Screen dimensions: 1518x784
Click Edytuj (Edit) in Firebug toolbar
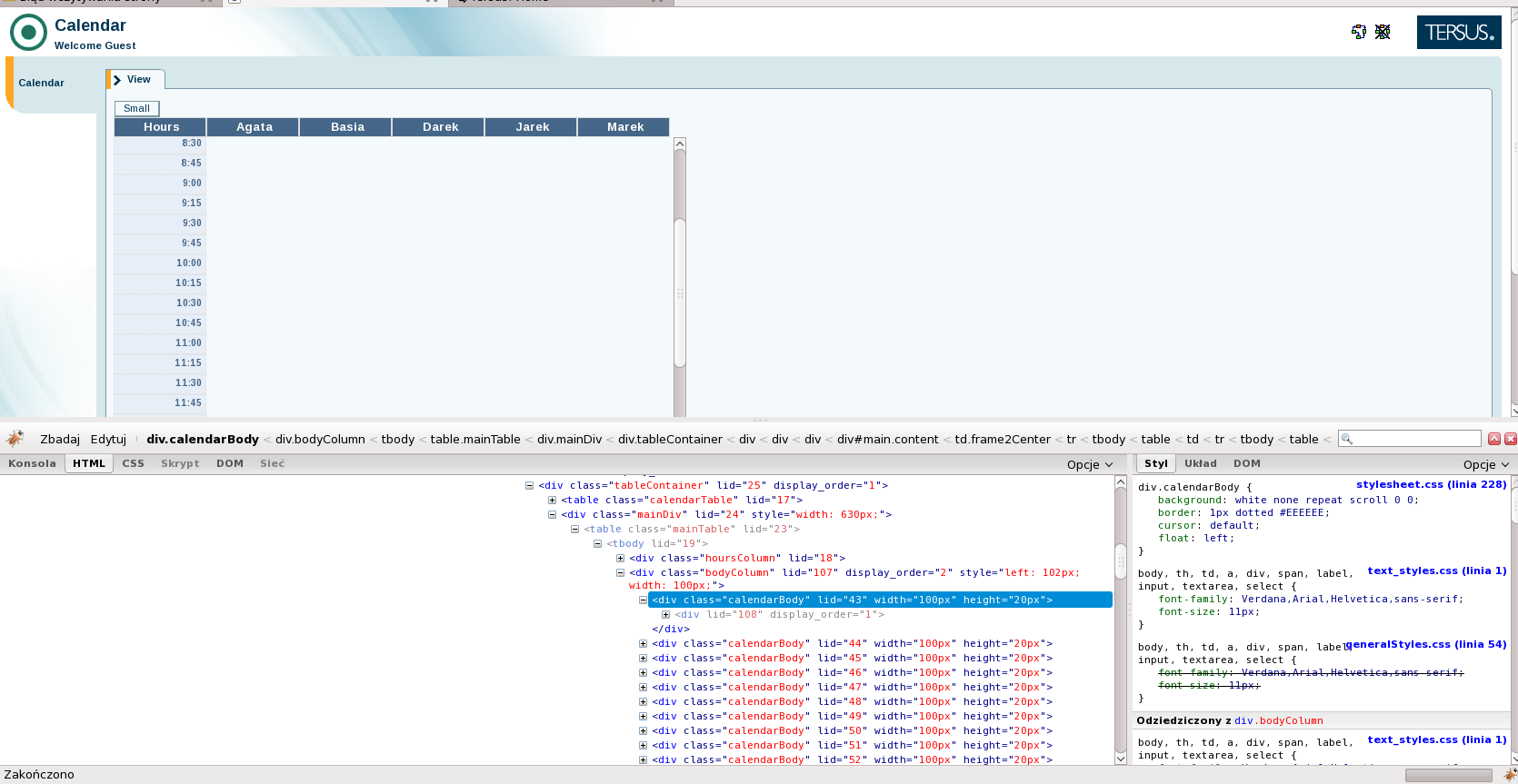(x=108, y=439)
